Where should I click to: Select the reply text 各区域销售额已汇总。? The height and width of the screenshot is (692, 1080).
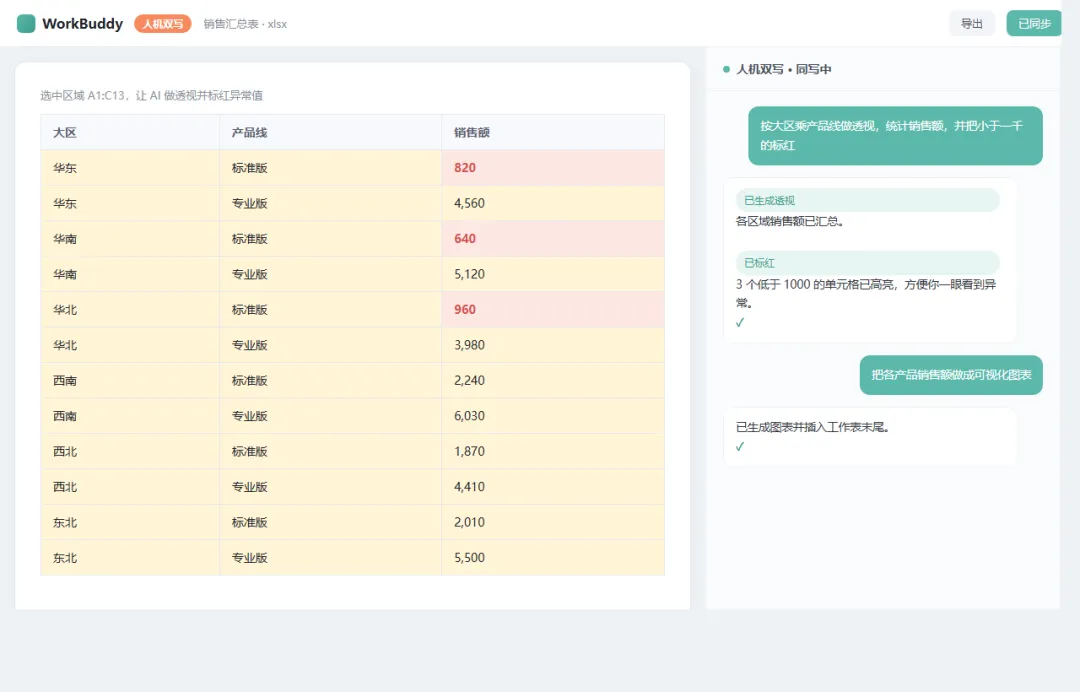(790, 221)
